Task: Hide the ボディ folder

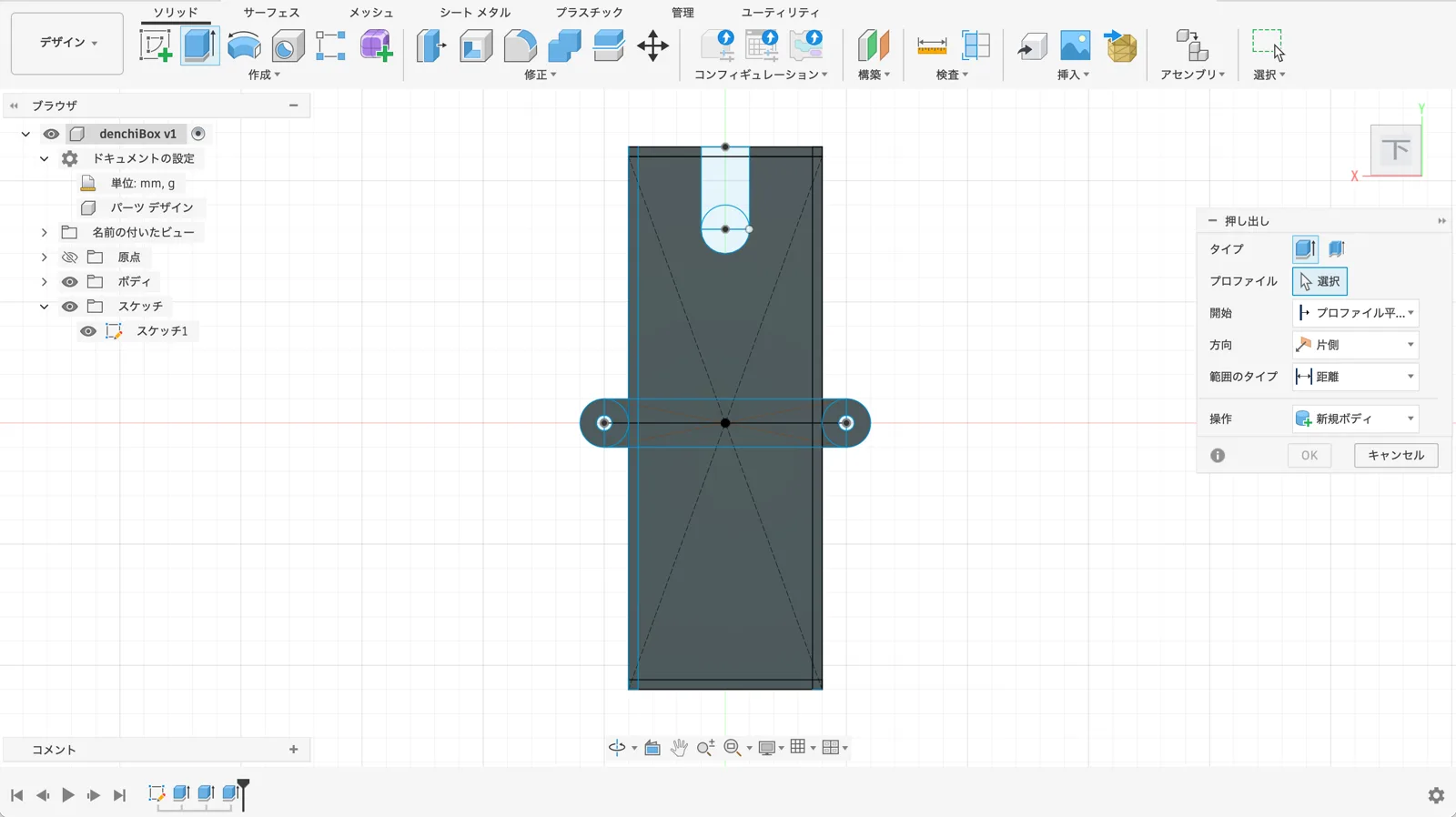Action: [69, 282]
